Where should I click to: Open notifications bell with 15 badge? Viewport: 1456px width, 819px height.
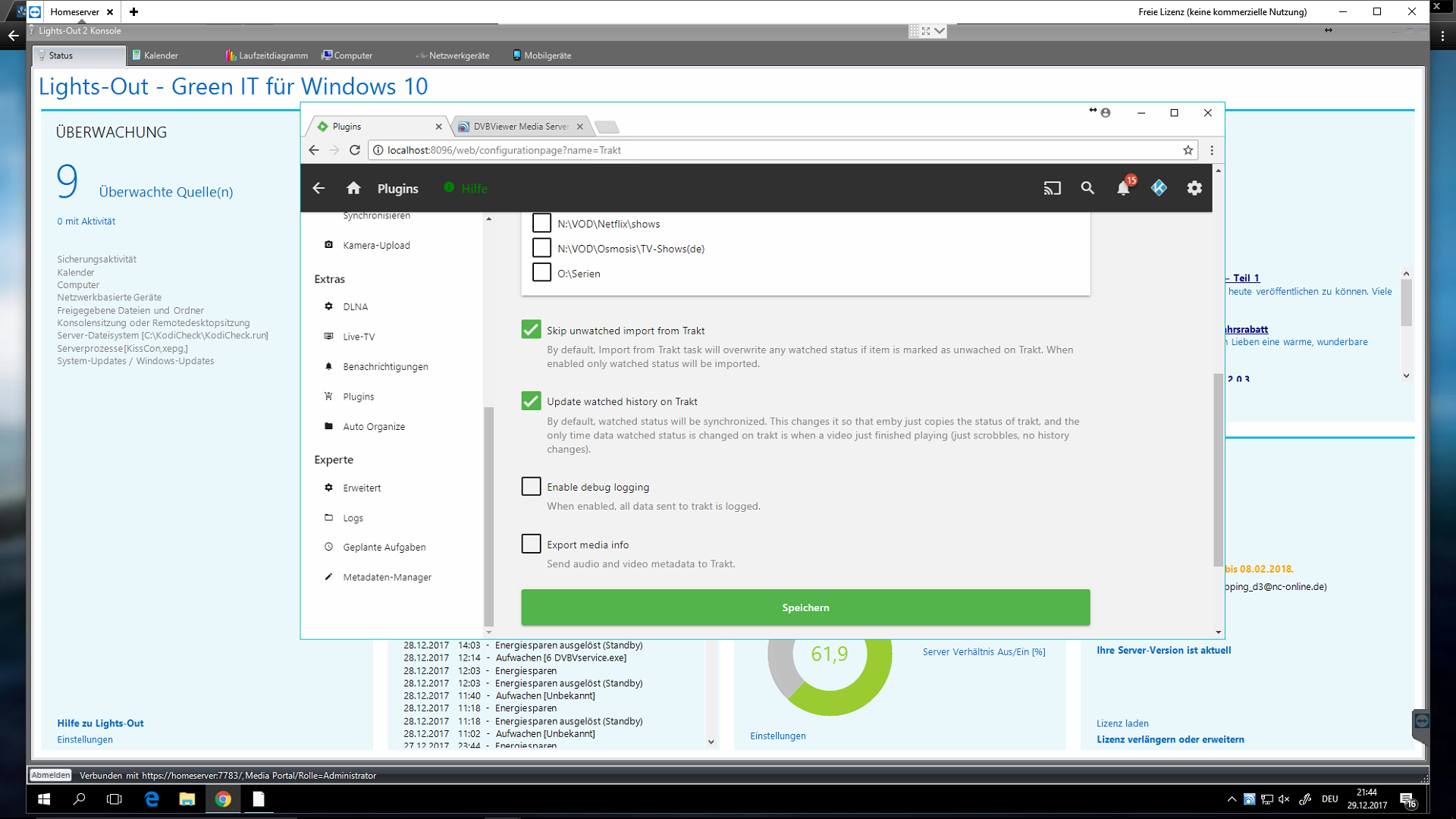[1124, 187]
